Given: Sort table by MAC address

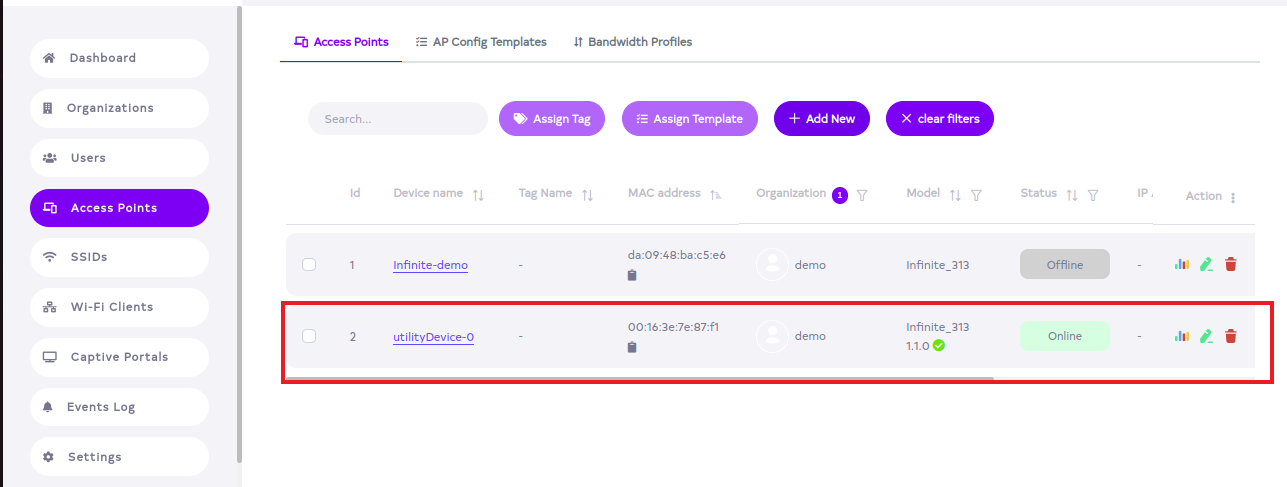Looking at the screenshot, I should [716, 195].
